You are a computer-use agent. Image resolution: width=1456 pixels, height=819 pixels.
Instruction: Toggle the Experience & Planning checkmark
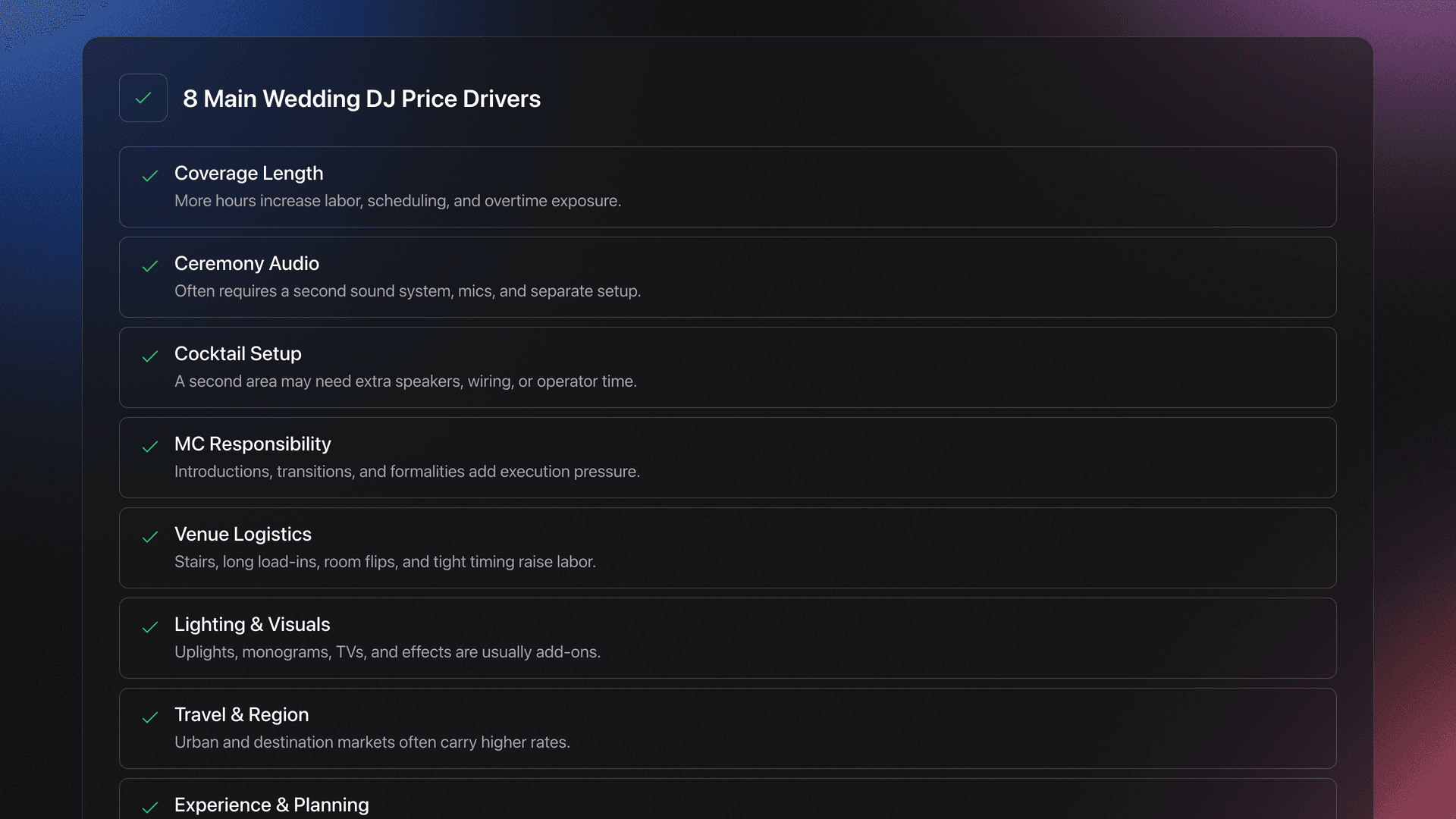tap(151, 807)
